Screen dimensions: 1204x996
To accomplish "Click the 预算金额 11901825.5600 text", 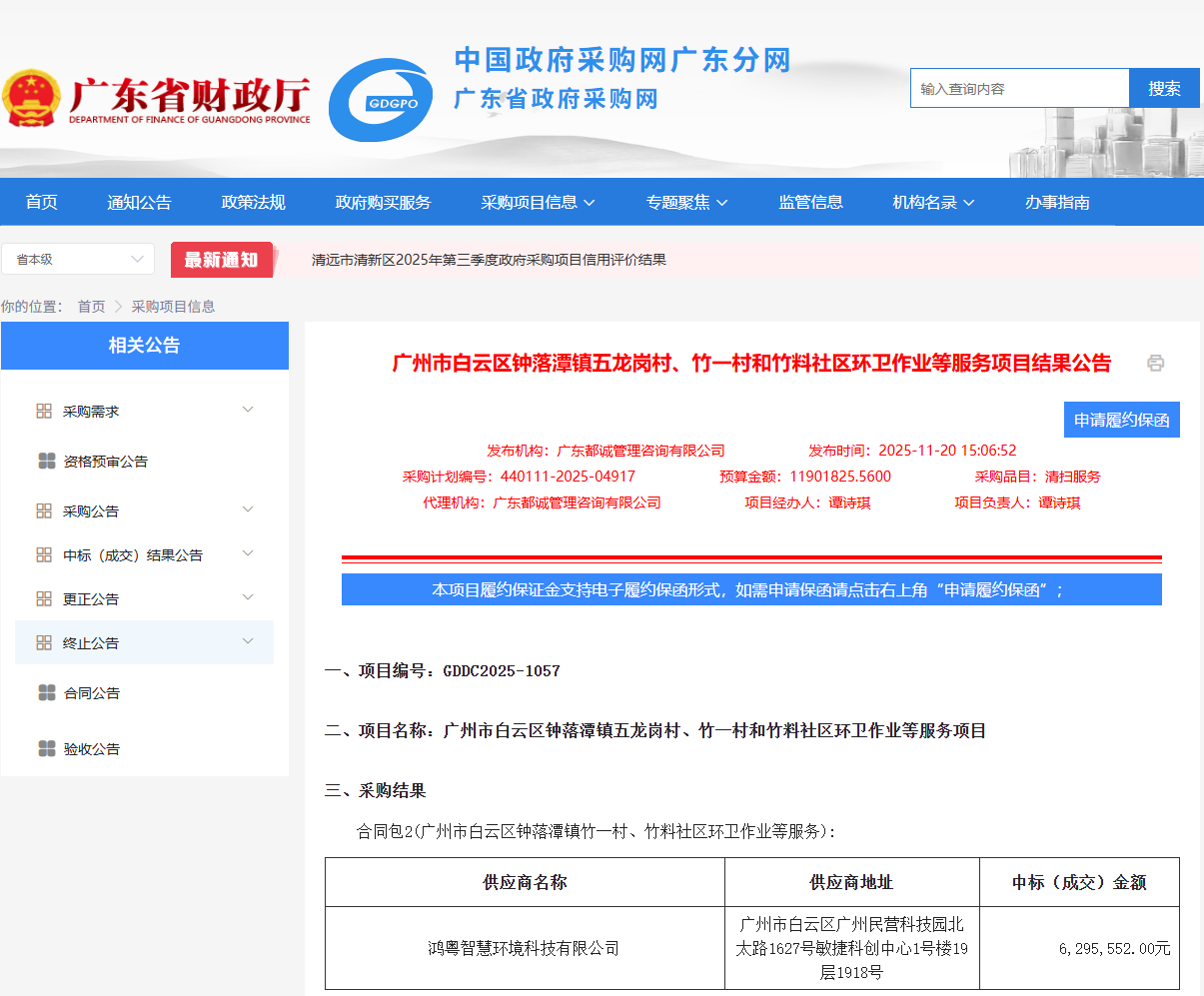I will pos(805,477).
